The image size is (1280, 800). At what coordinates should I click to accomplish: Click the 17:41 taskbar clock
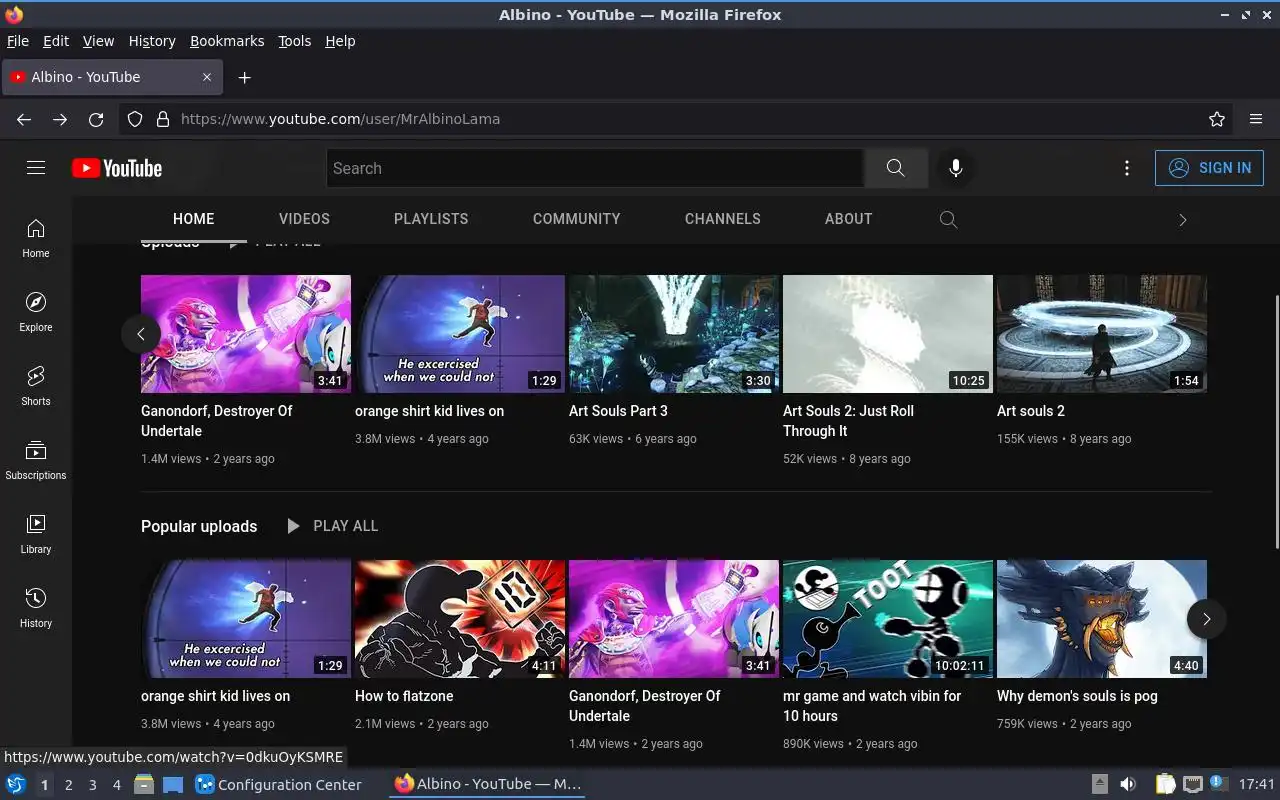click(1256, 785)
